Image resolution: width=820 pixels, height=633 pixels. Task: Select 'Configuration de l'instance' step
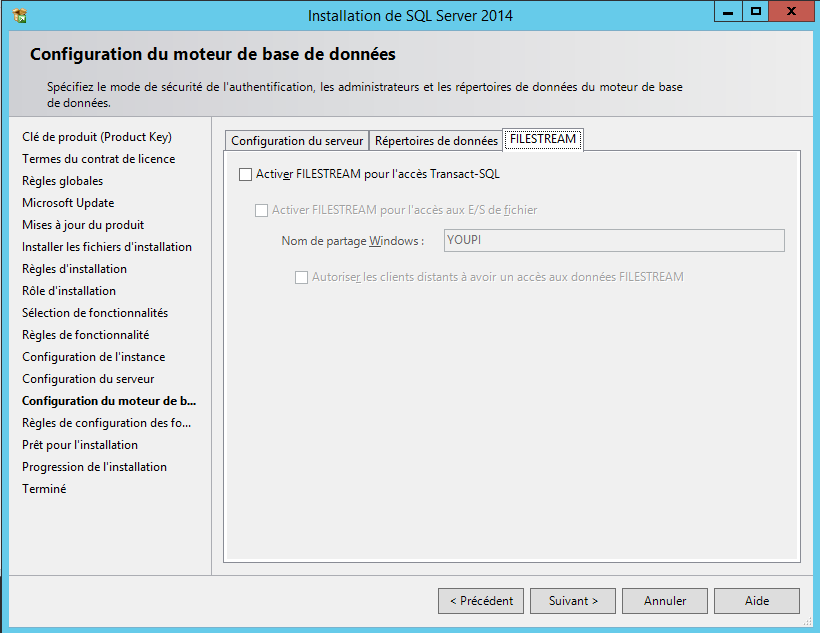[x=94, y=357]
